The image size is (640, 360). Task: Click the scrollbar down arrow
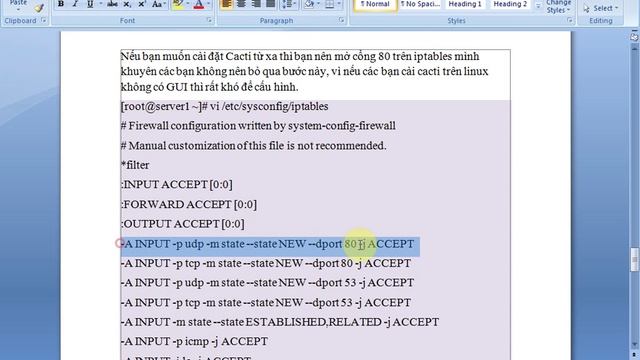634,344
